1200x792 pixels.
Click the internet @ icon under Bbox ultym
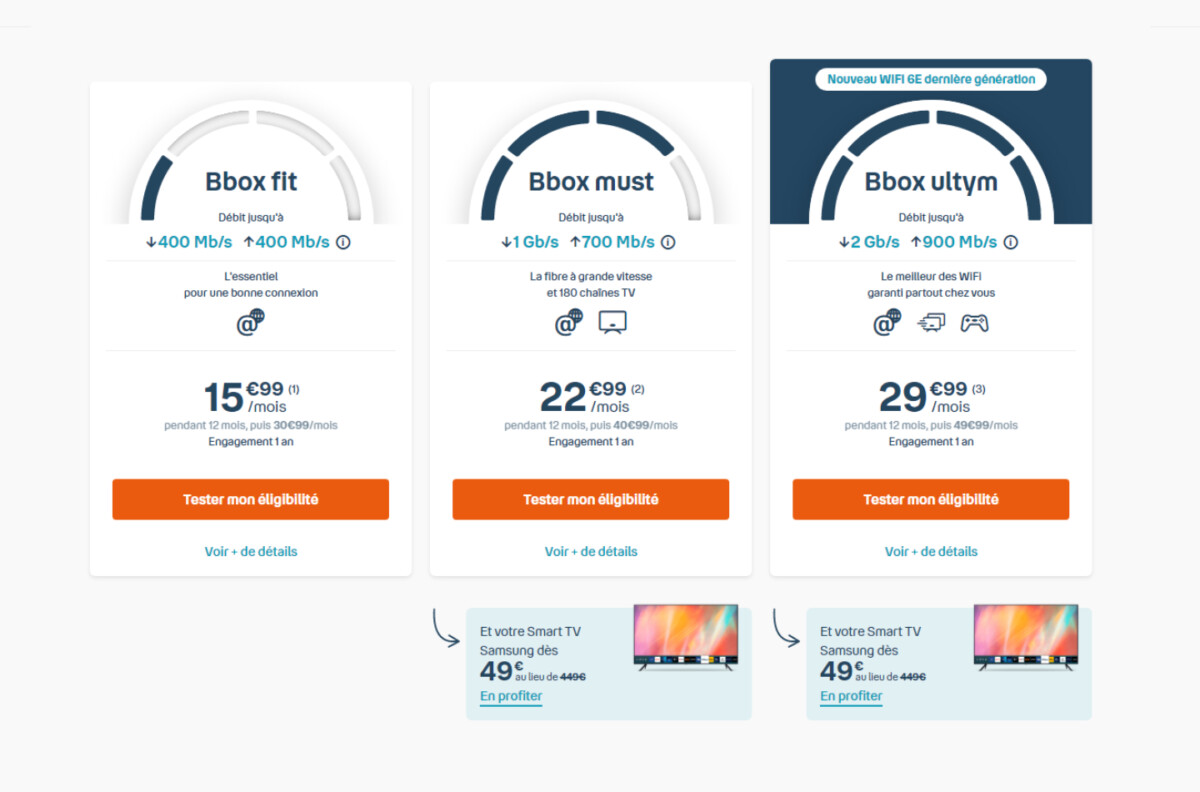click(887, 322)
